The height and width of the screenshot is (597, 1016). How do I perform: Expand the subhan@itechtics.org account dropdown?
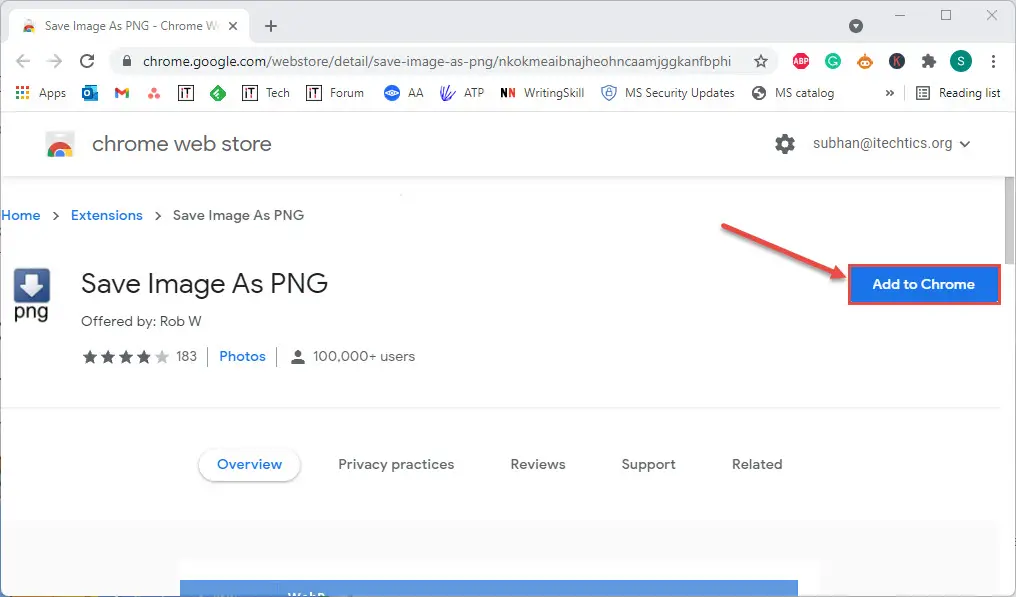[x=892, y=143]
